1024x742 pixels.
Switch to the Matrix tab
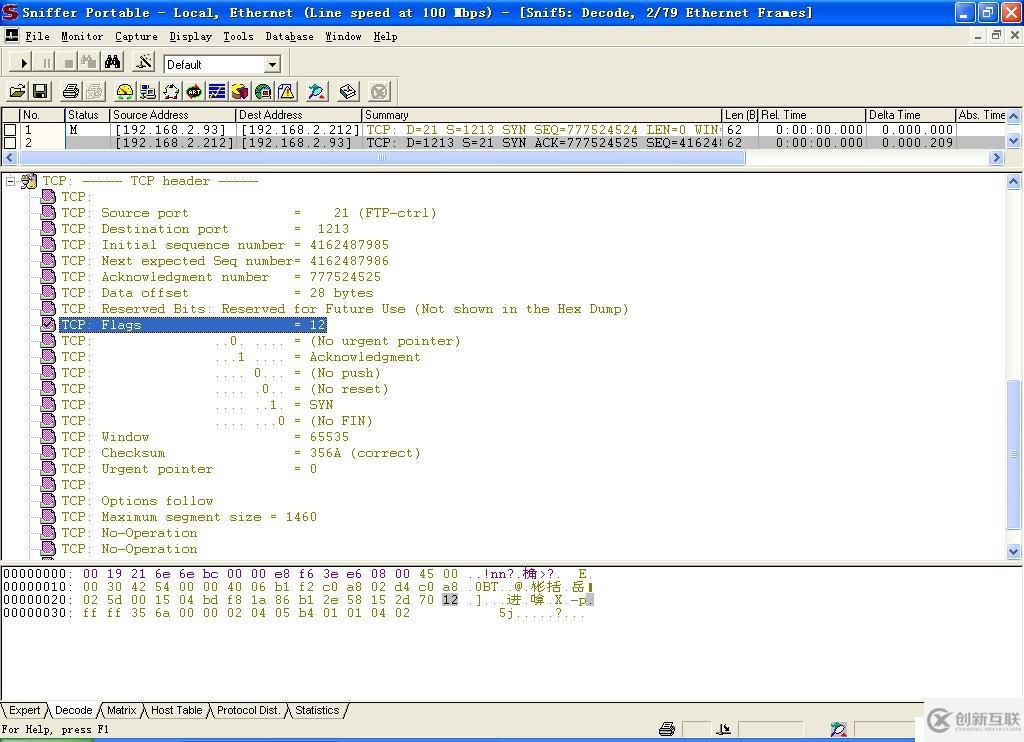tap(121, 710)
